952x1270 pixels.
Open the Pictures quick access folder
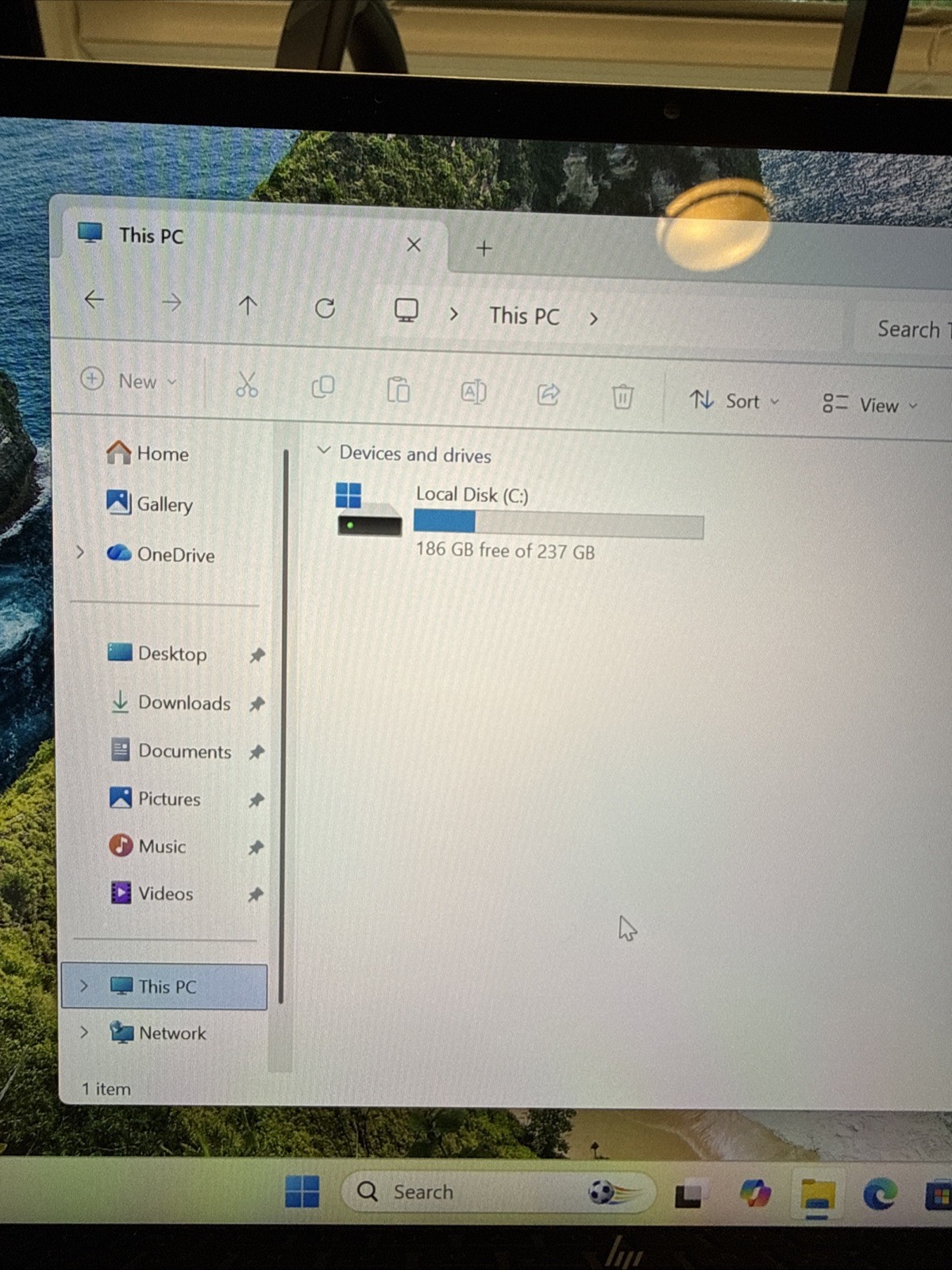155,798
